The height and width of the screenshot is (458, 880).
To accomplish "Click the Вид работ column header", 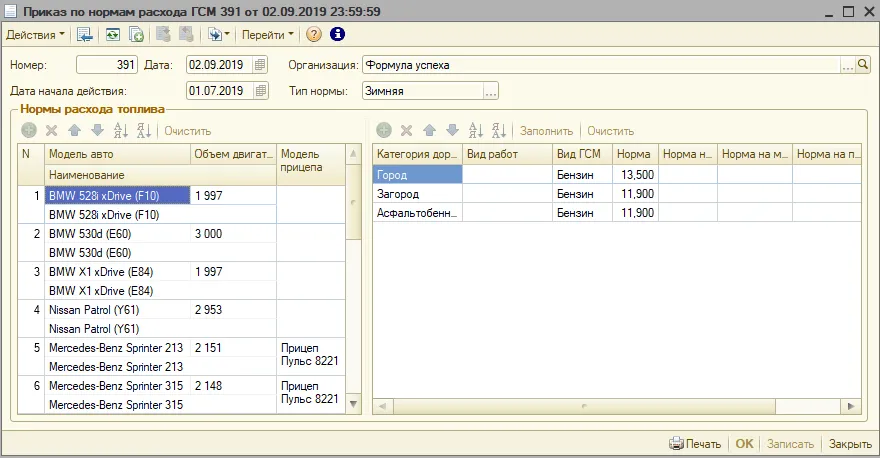I will [507, 154].
